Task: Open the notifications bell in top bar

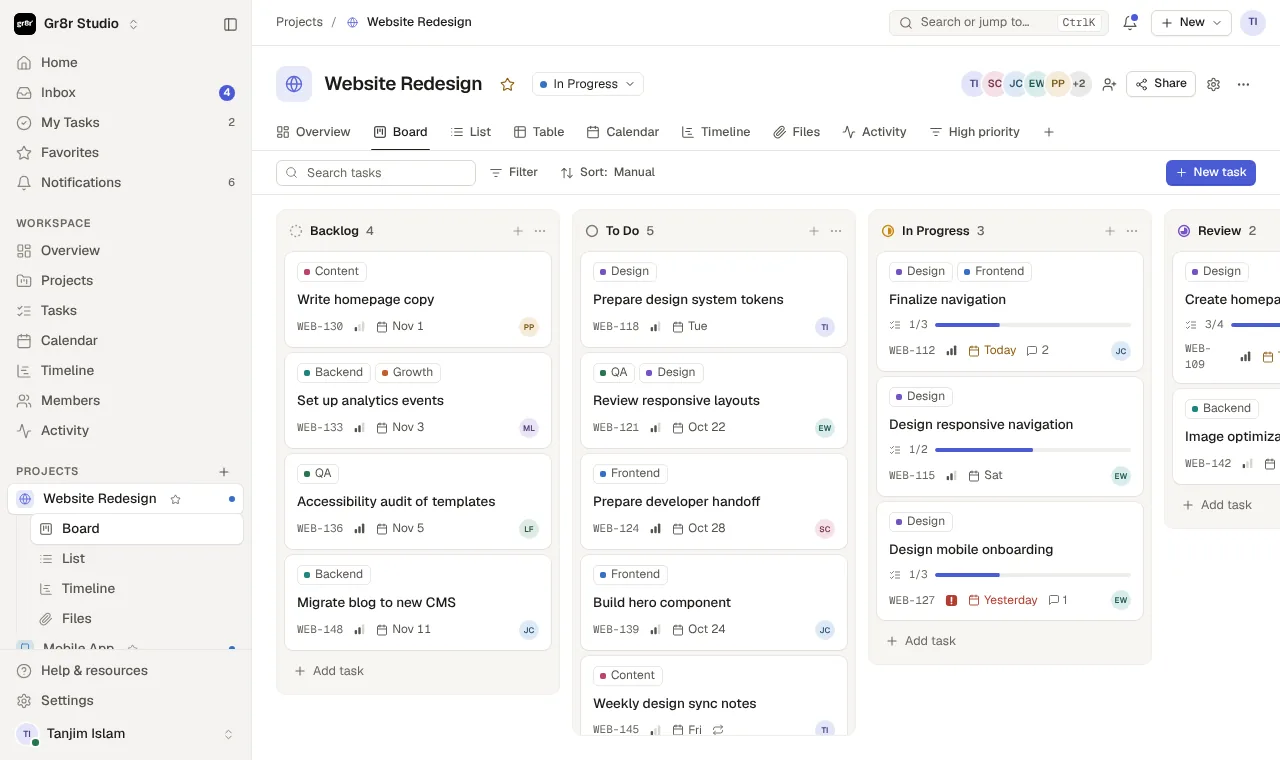Action: pyautogui.click(x=1130, y=22)
